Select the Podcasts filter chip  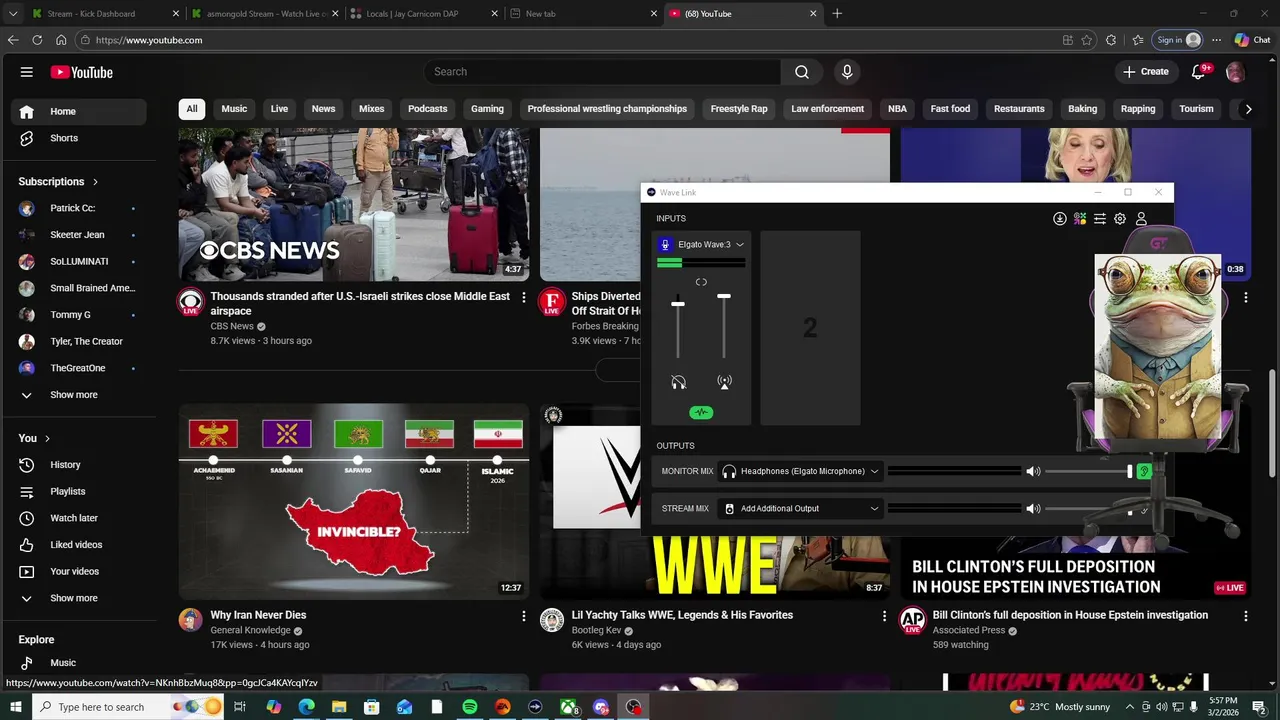tap(428, 109)
